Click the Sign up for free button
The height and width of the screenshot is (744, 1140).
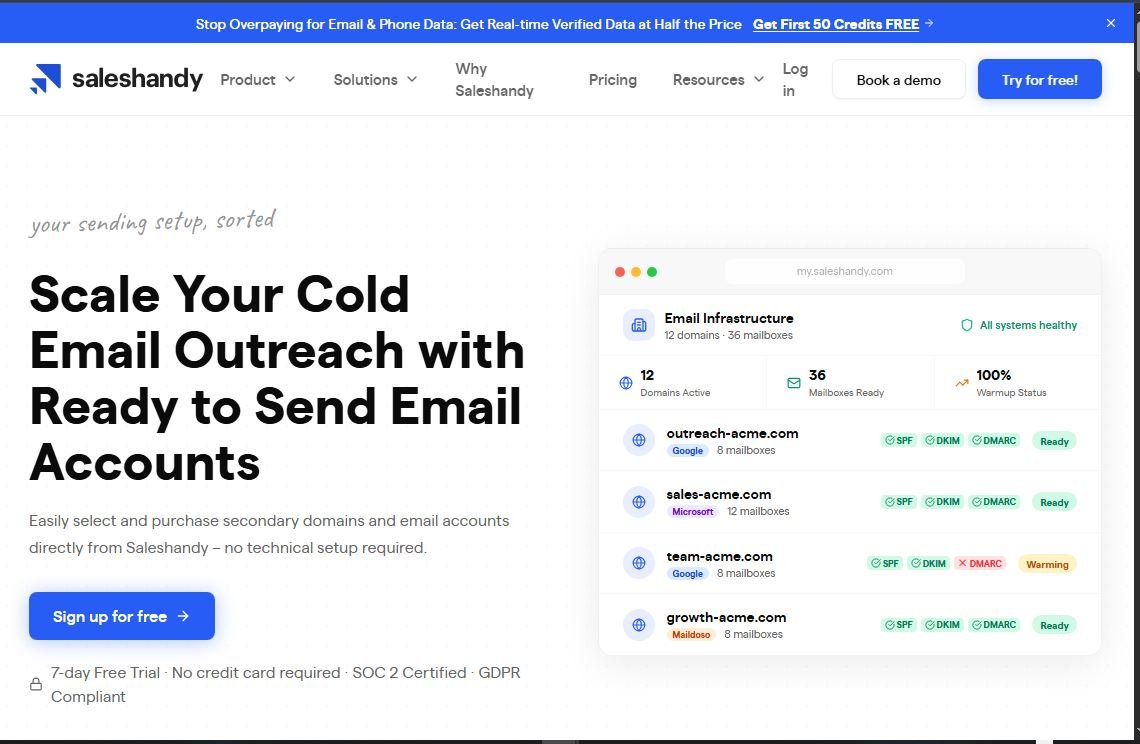(x=121, y=616)
